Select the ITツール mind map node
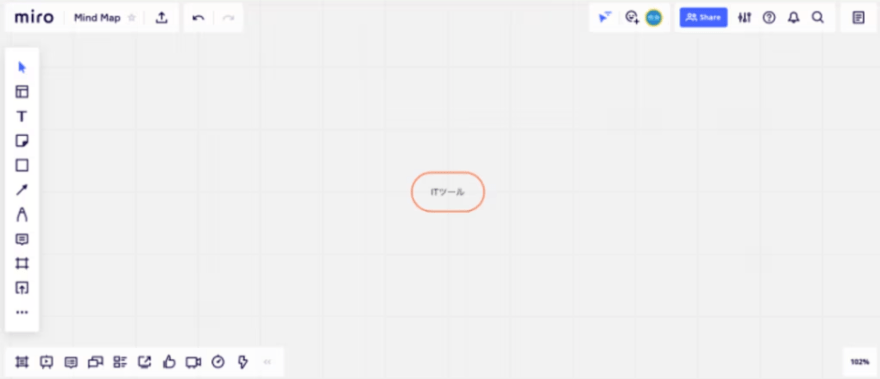The image size is (880, 379). 448,192
